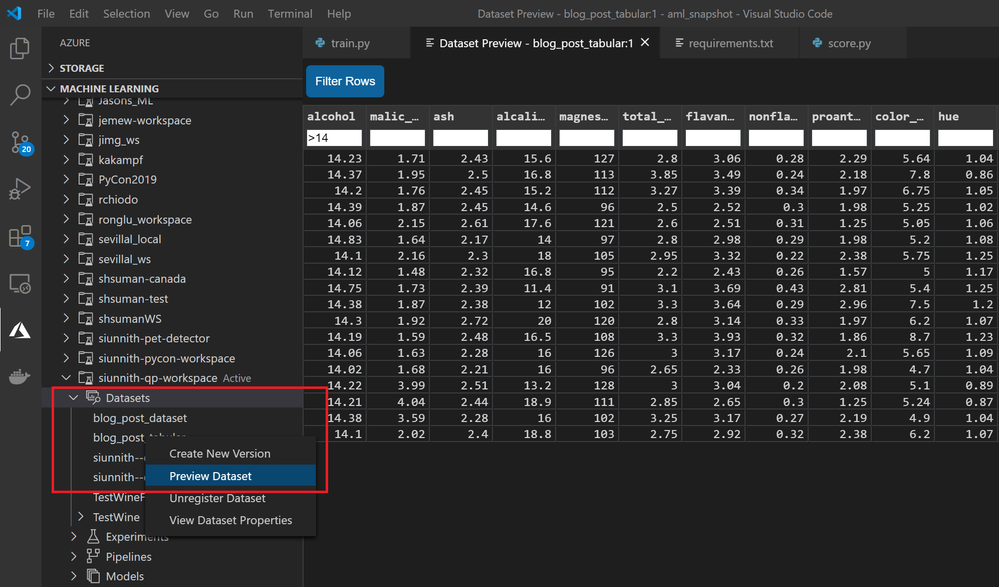The width and height of the screenshot is (999, 587).
Task: Switch to the score.py tab
Action: click(x=852, y=43)
